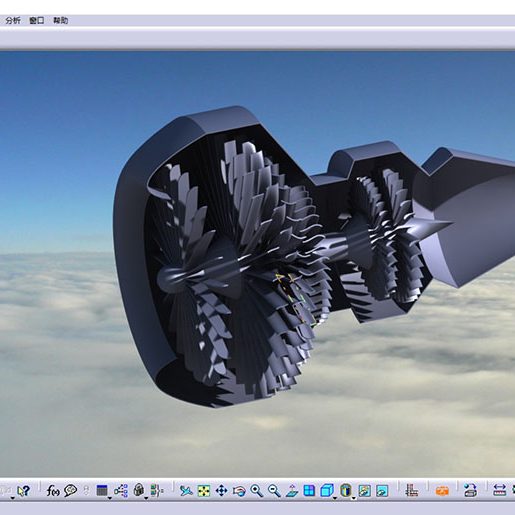Expand the quick view dropdown under the cube
The width and height of the screenshot is (515, 515).
pos(335,498)
